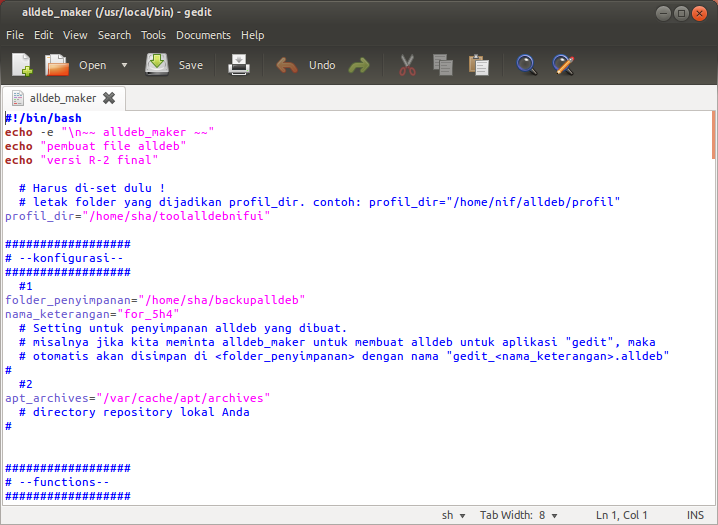Image resolution: width=718 pixels, height=525 pixels.
Task: Click the "pembuat file alldeb" string
Action: pyautogui.click(x=113, y=146)
